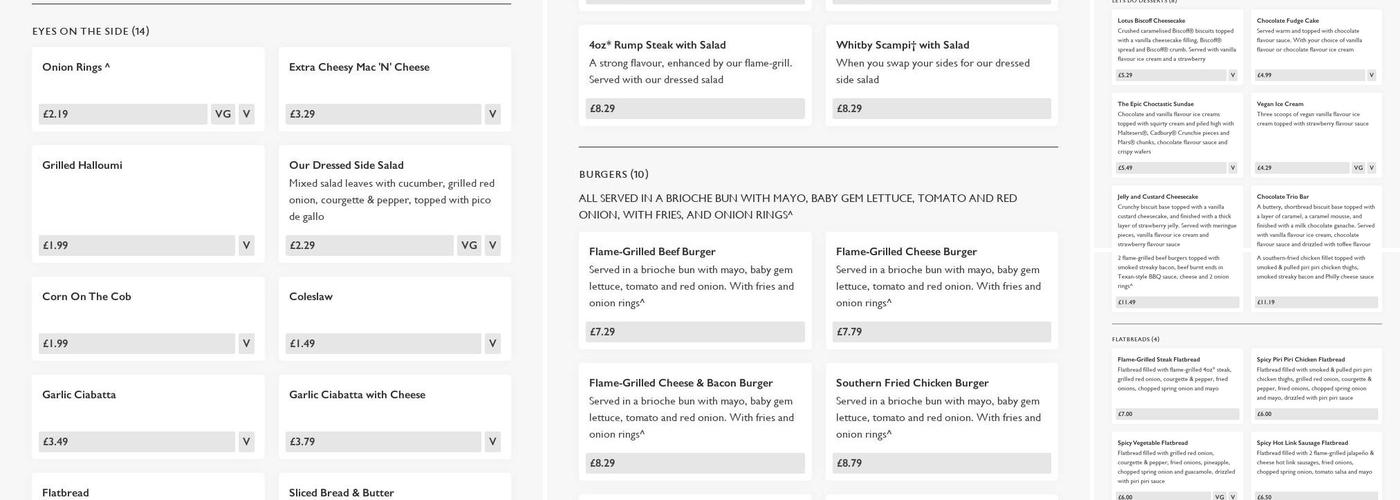Click the V badge on Extra Cheesy Mac 'N' Cheese
This screenshot has width=1400, height=500.
point(492,114)
